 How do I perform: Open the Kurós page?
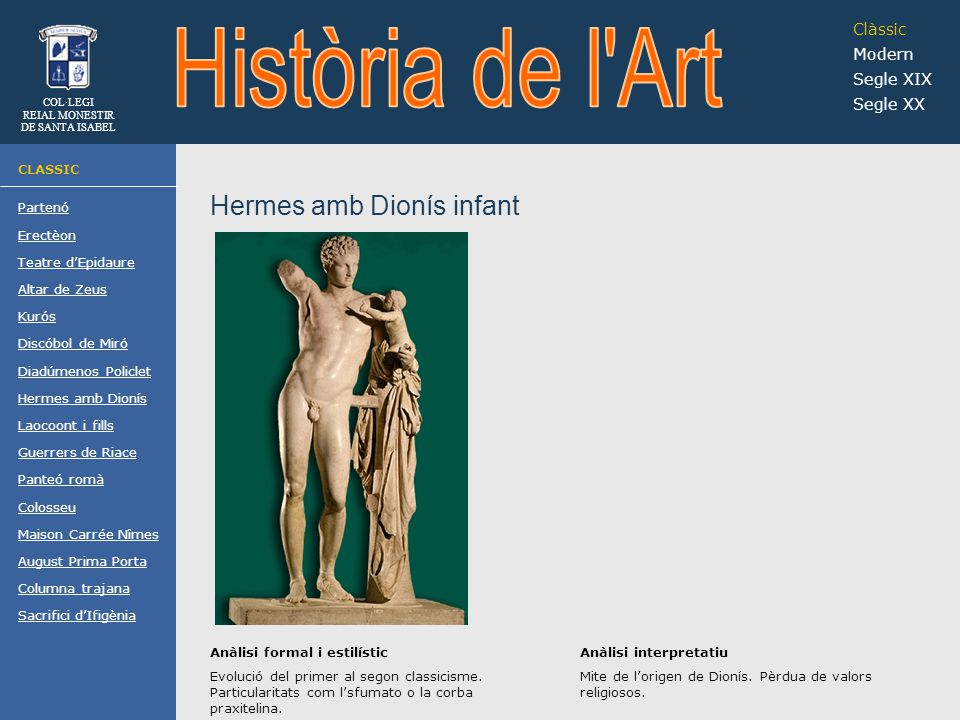[x=37, y=317]
